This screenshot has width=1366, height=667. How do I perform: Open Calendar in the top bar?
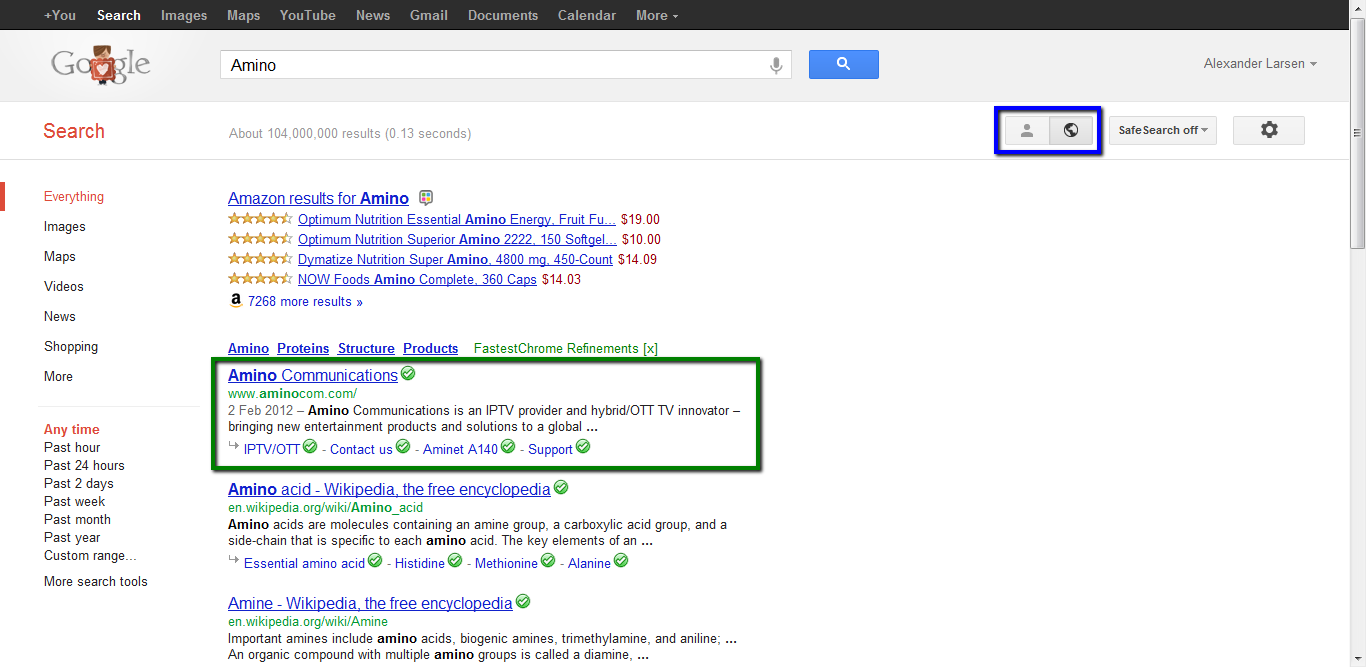[x=589, y=15]
